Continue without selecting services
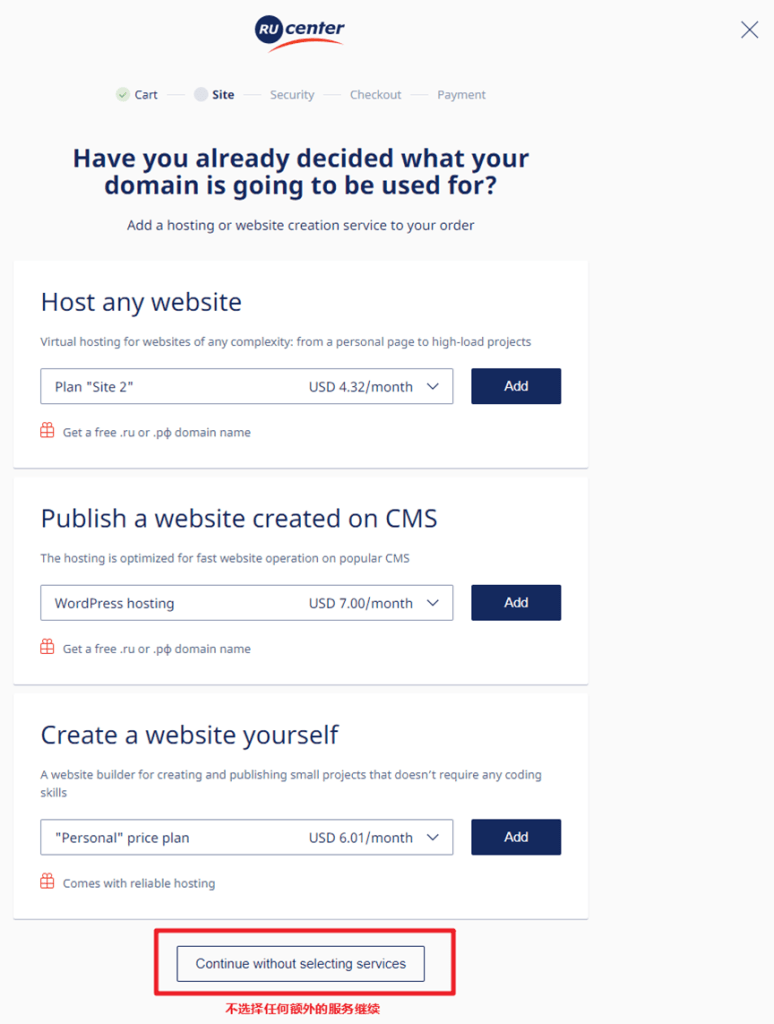774x1024 pixels. (x=300, y=963)
